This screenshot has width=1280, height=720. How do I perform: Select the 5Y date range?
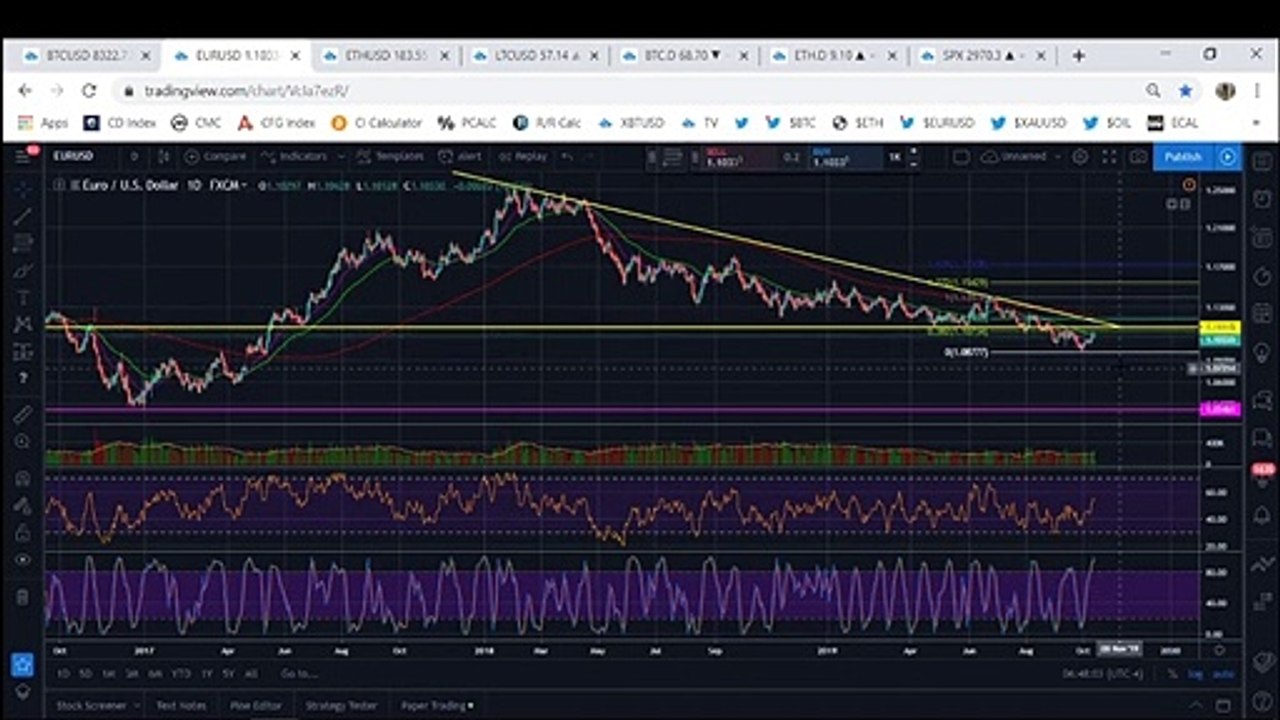tap(229, 674)
